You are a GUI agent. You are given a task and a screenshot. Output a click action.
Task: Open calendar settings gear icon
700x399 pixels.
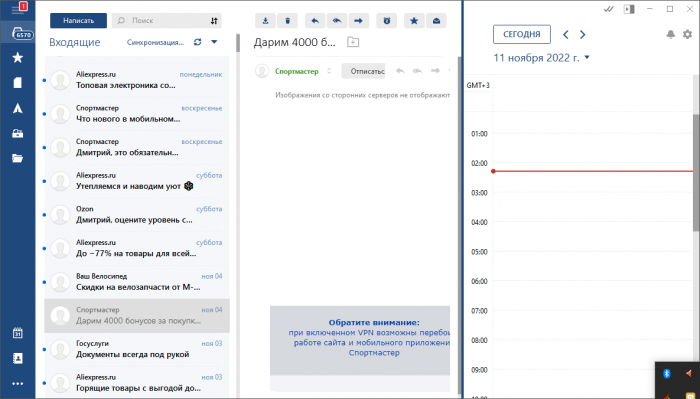pyautogui.click(x=688, y=34)
